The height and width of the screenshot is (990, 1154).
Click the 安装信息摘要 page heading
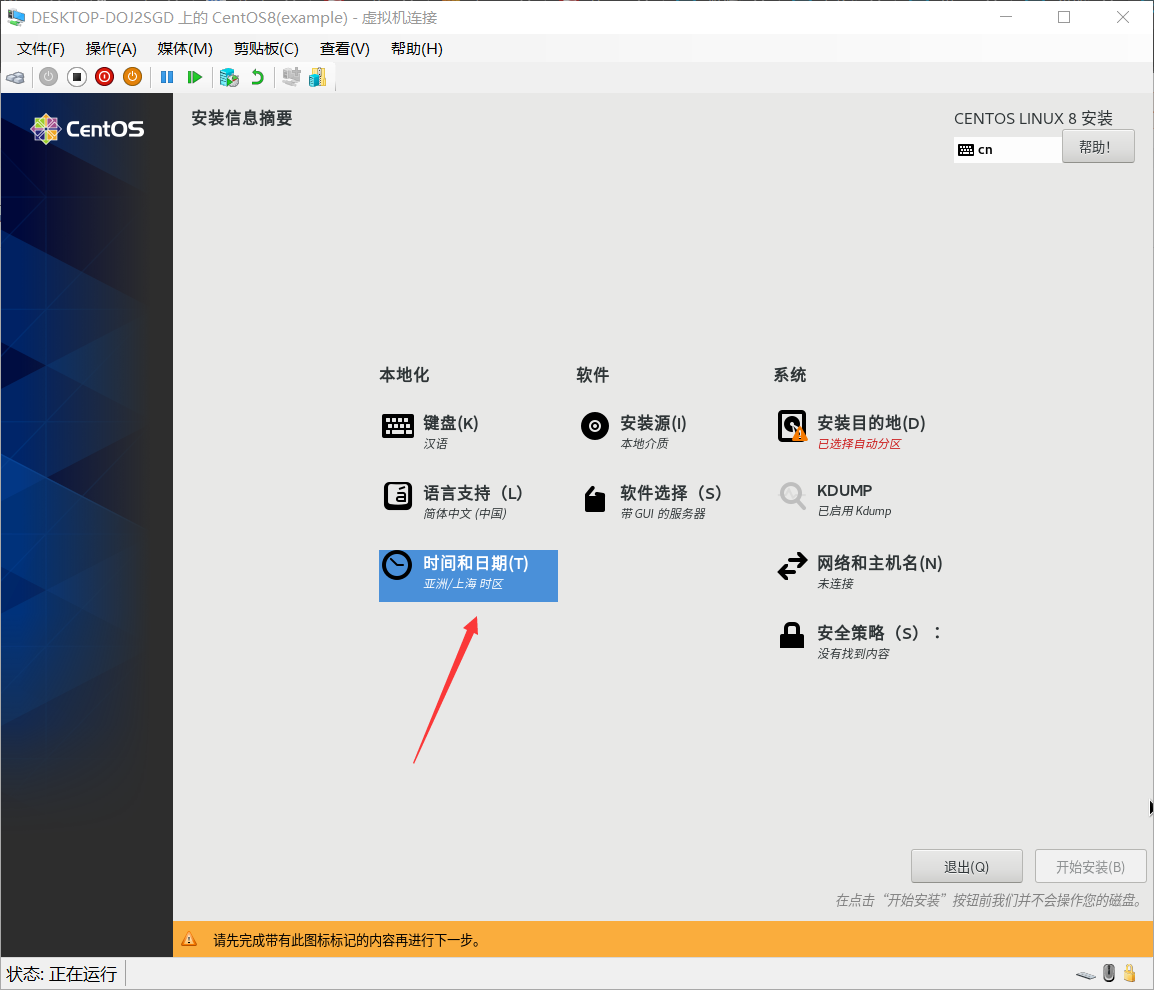pyautogui.click(x=241, y=119)
